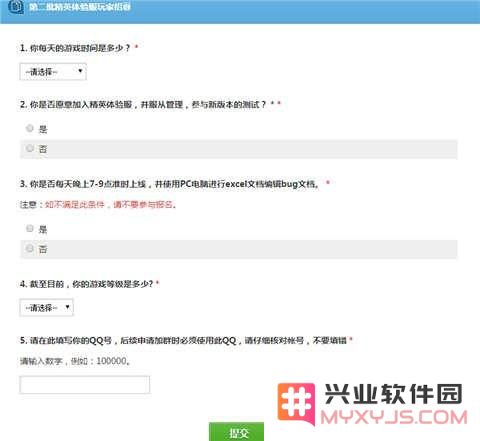The height and width of the screenshot is (441, 480).
Task: Select 是 for online 7-9 pm question
Action: (x=30, y=228)
